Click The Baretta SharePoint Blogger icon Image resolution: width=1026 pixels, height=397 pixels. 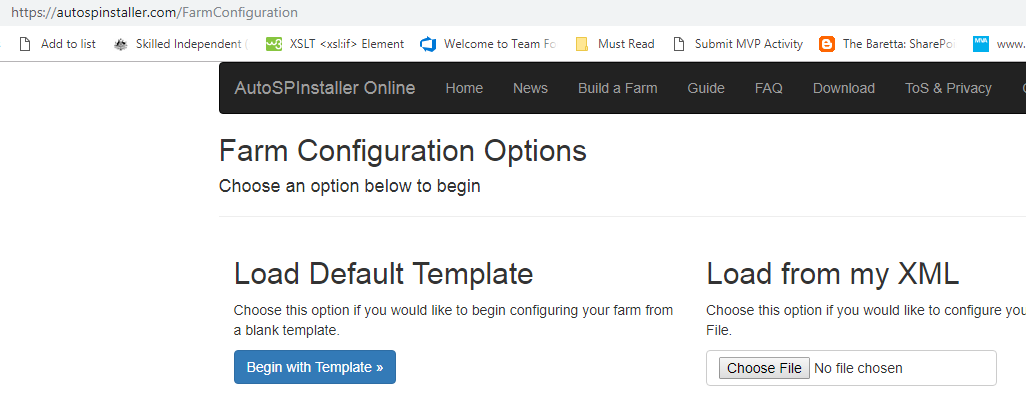click(x=827, y=44)
